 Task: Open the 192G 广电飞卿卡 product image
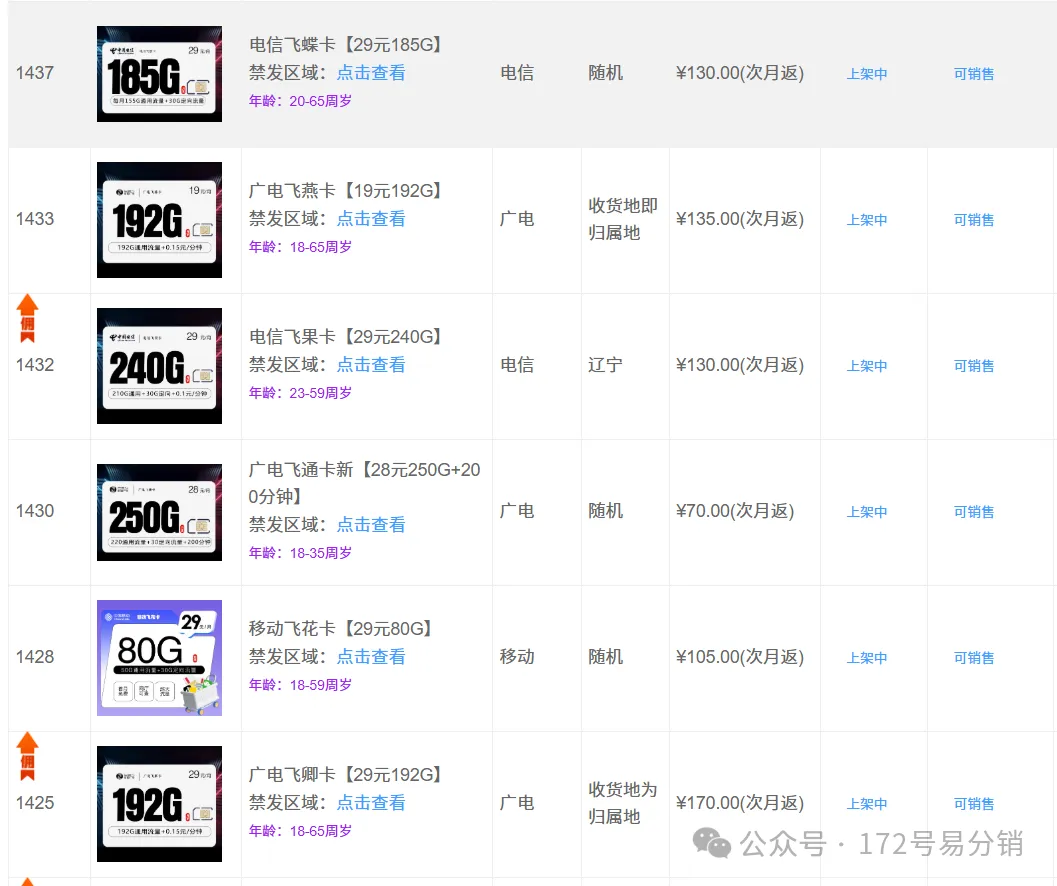[159, 804]
